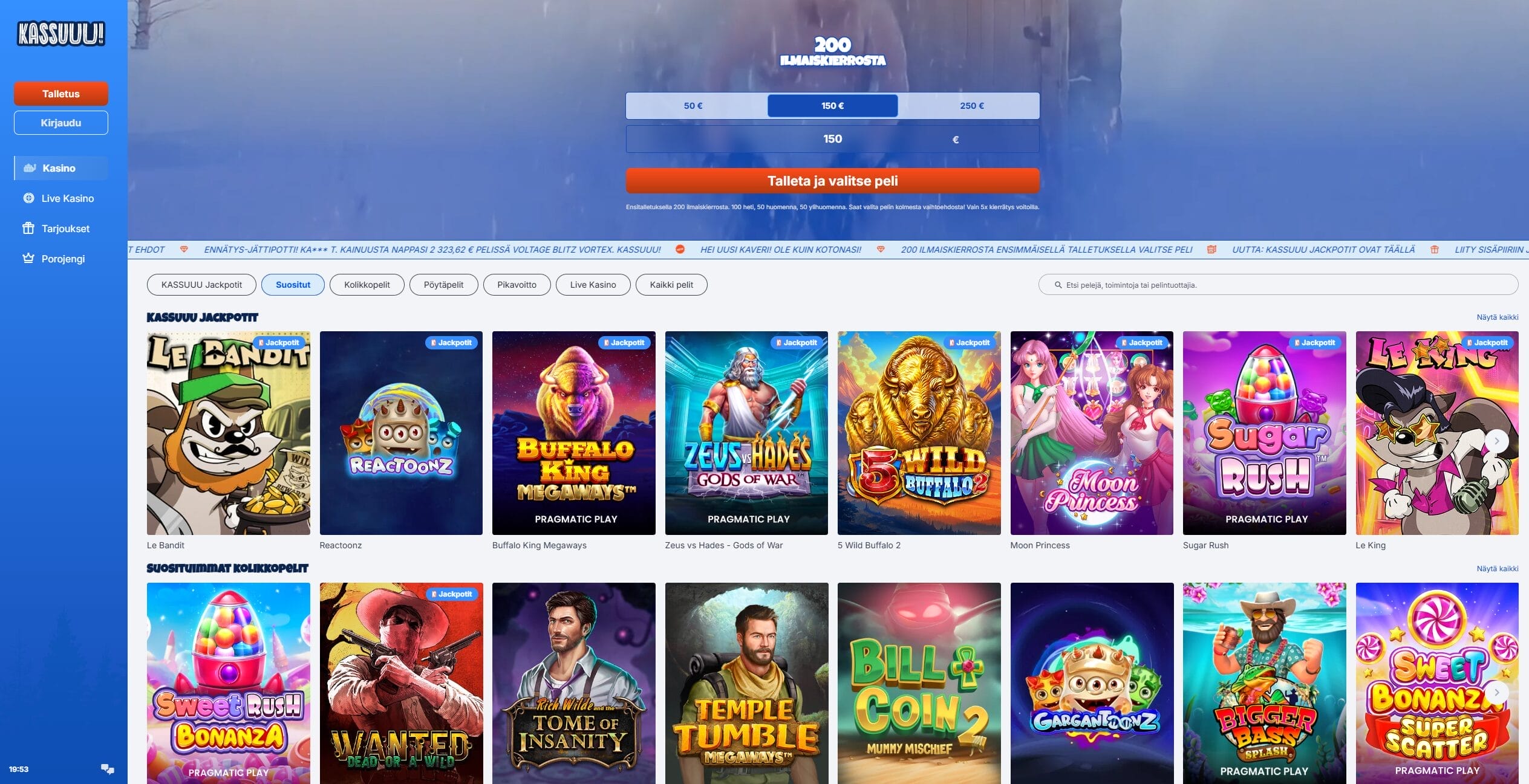Advance the Suosituimmat kolikkopelit carousel arrow
Viewport: 1529px width, 784px height.
click(x=1497, y=693)
